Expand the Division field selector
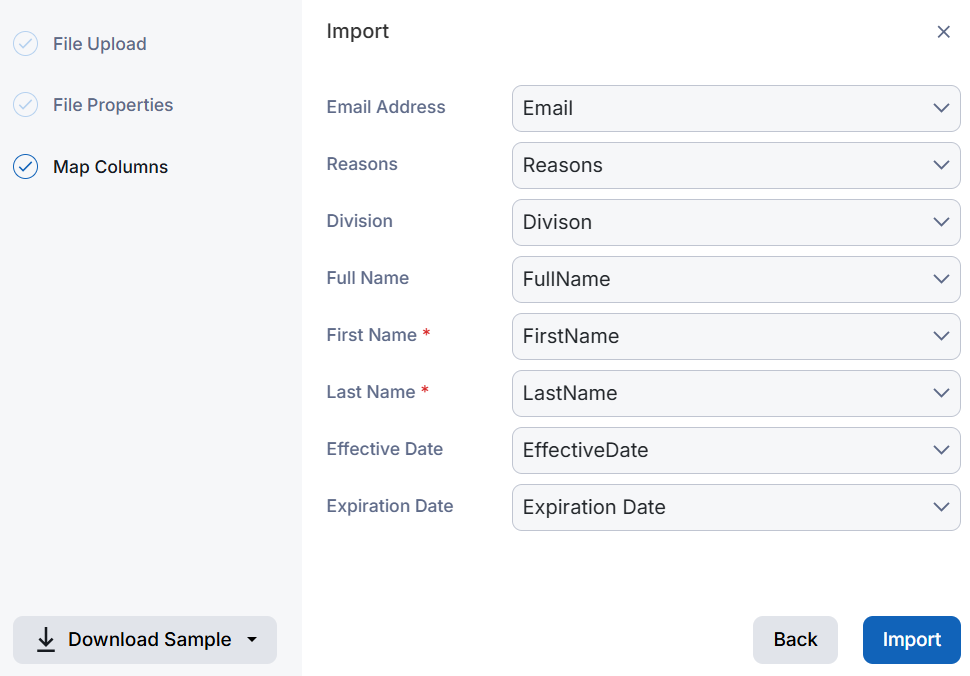970x676 pixels. tap(735, 222)
